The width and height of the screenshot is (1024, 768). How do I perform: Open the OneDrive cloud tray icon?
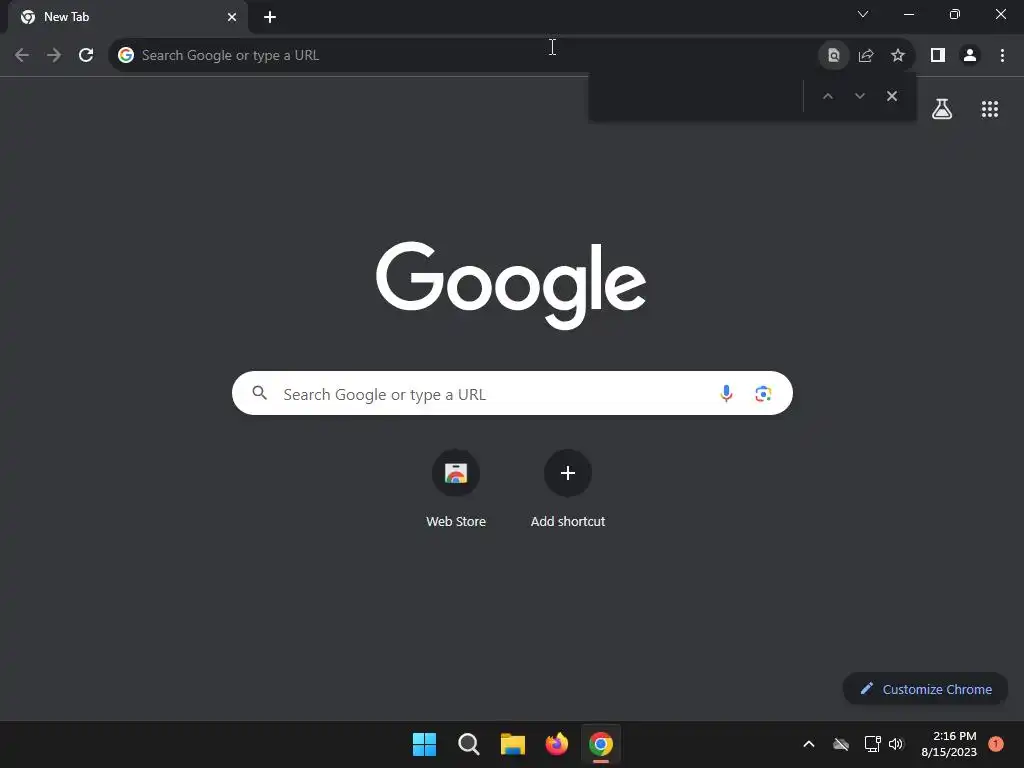tap(841, 744)
